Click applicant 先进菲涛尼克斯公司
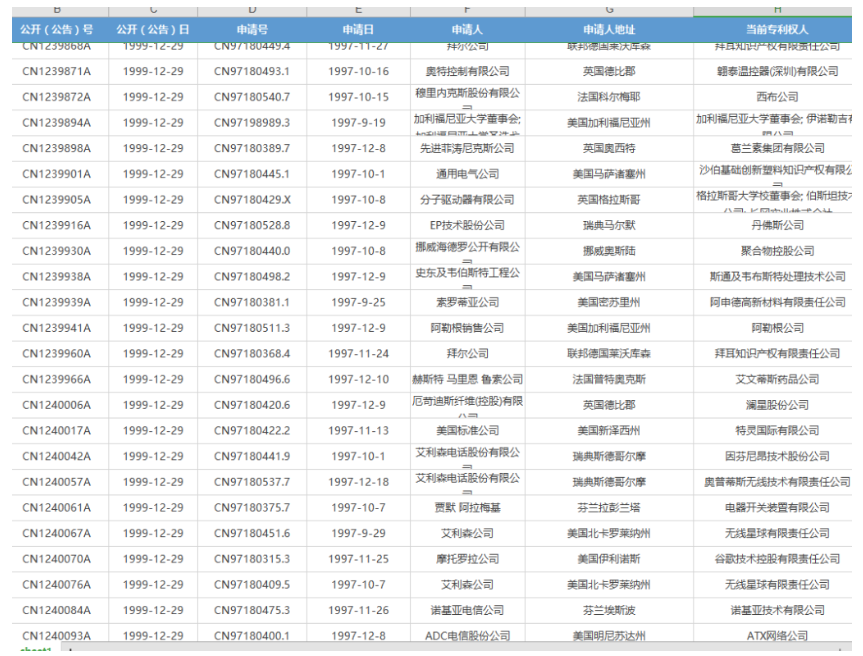Screen dimensions: 863x656 pyautogui.click(x=467, y=149)
